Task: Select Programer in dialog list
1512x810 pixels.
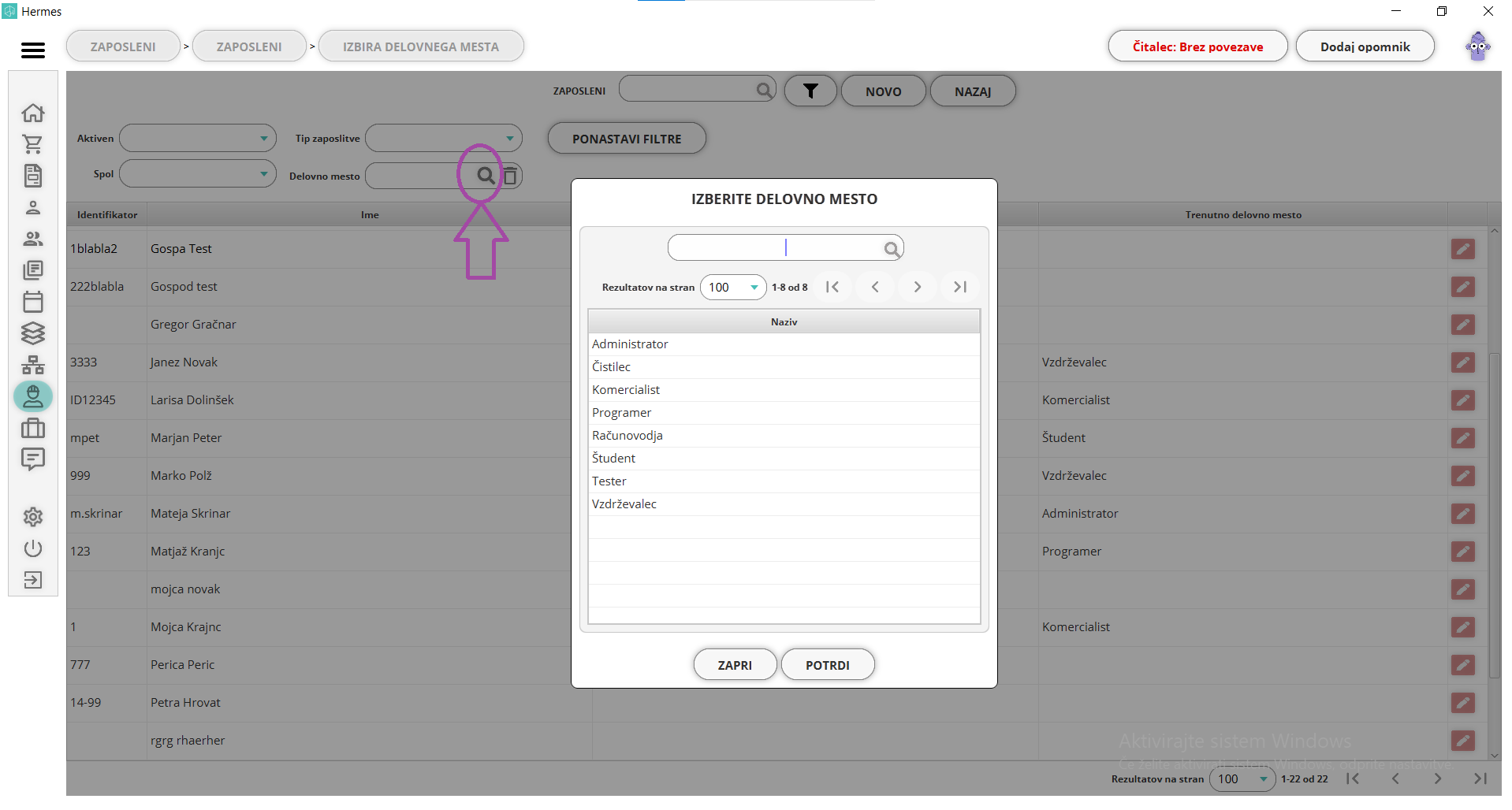Action: [784, 413]
